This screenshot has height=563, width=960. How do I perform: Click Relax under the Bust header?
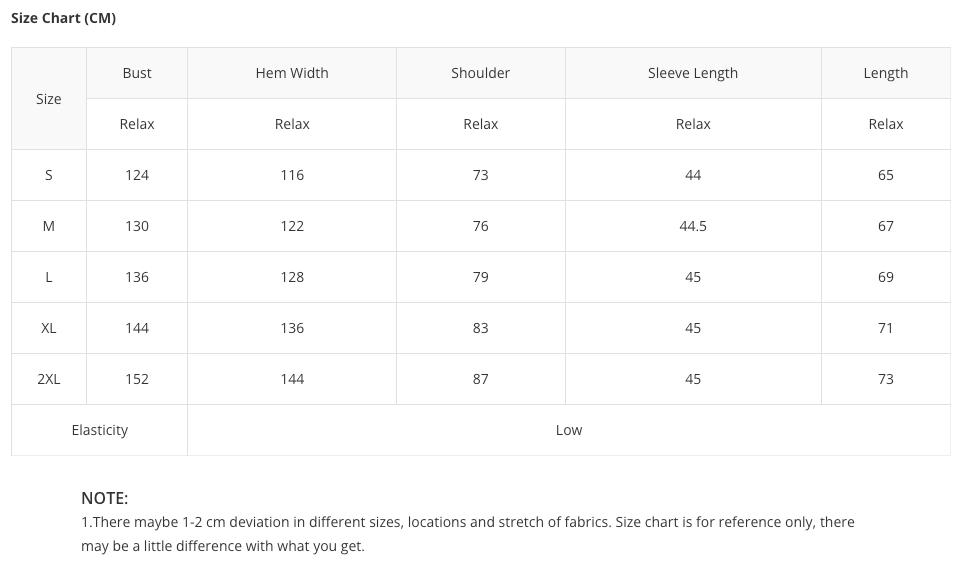tap(137, 124)
